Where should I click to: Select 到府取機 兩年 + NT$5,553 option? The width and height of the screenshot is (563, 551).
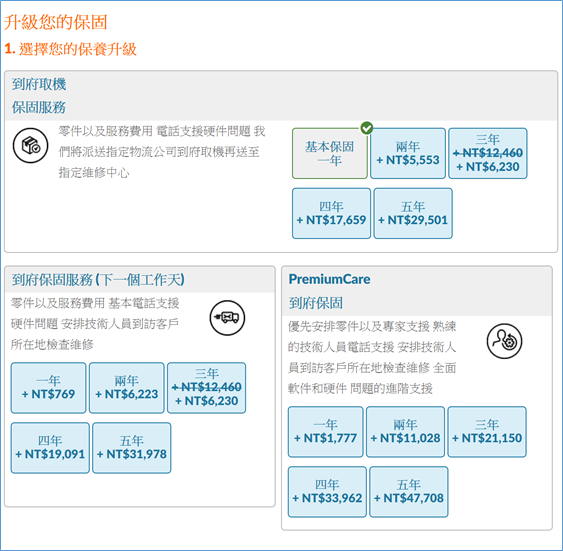point(408,153)
